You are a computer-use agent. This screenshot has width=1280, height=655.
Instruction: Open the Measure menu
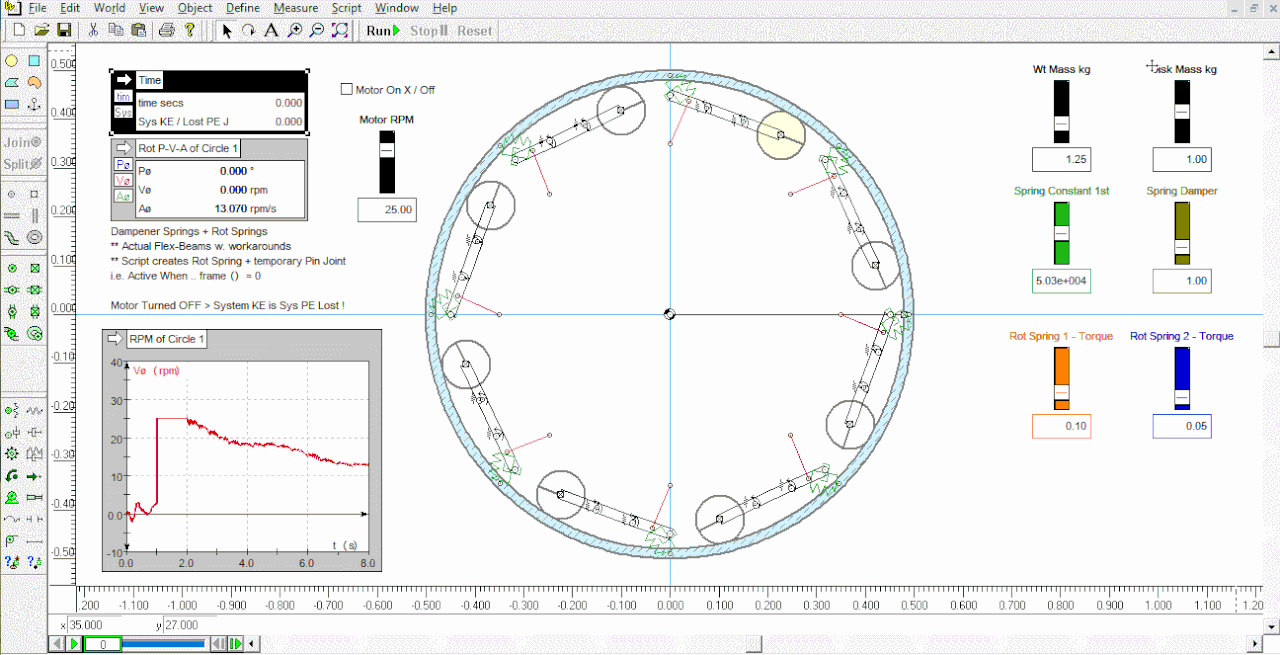coord(296,8)
